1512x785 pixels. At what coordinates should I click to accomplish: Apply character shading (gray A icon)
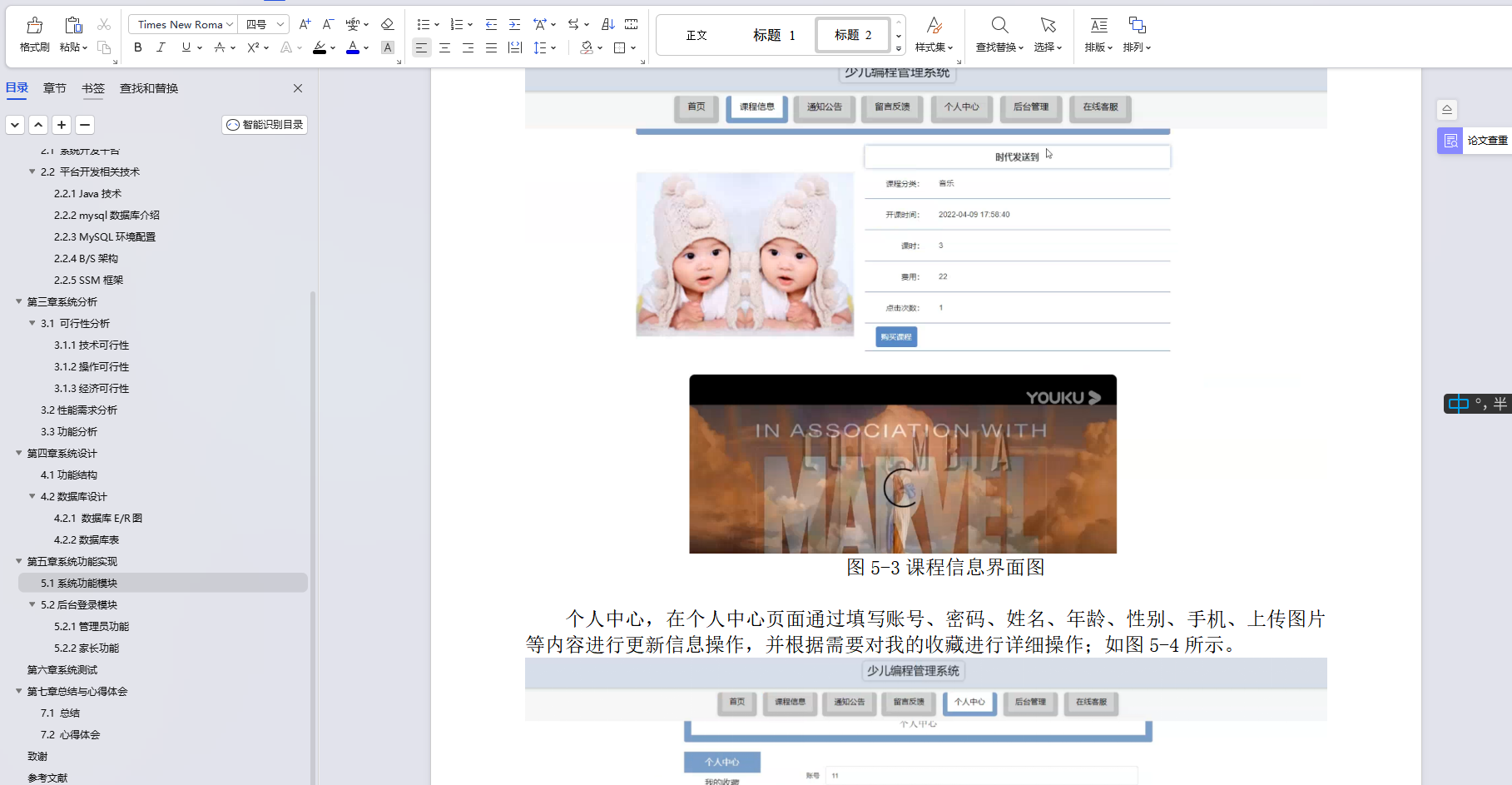(387, 47)
